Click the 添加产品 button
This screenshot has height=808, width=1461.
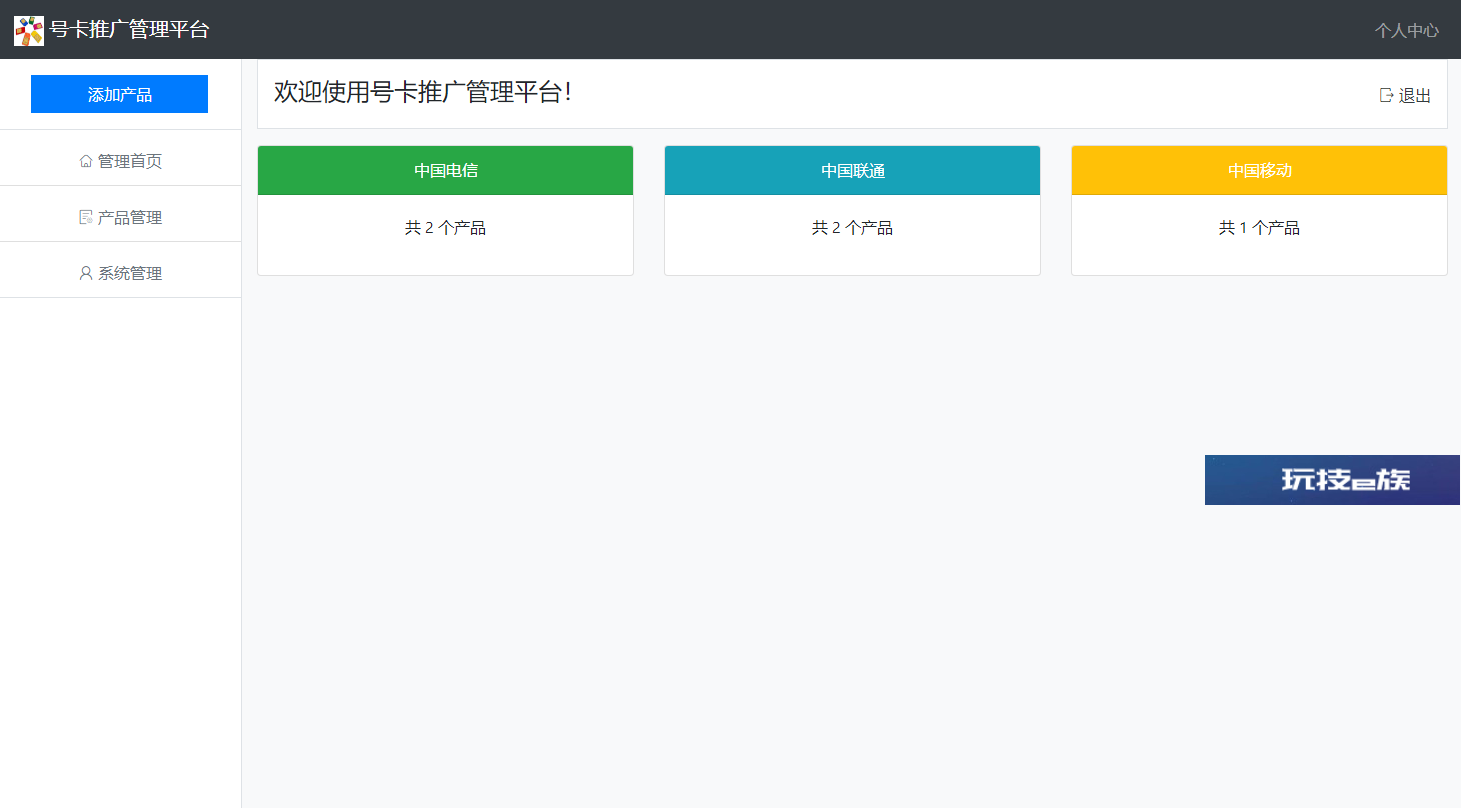pos(119,94)
